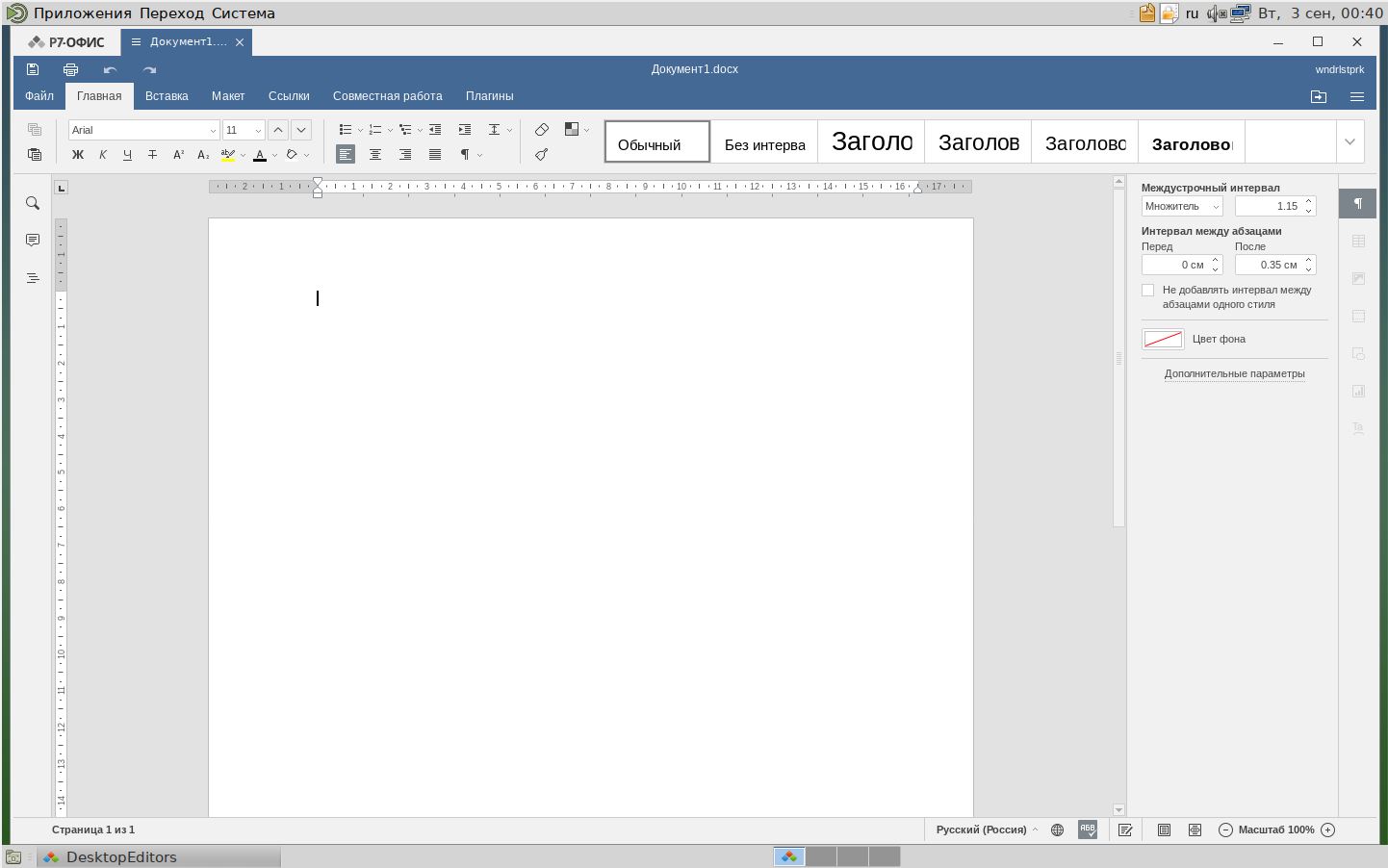Copy style with paintbrush icon
Screen dimensions: 1388x868
[542, 154]
